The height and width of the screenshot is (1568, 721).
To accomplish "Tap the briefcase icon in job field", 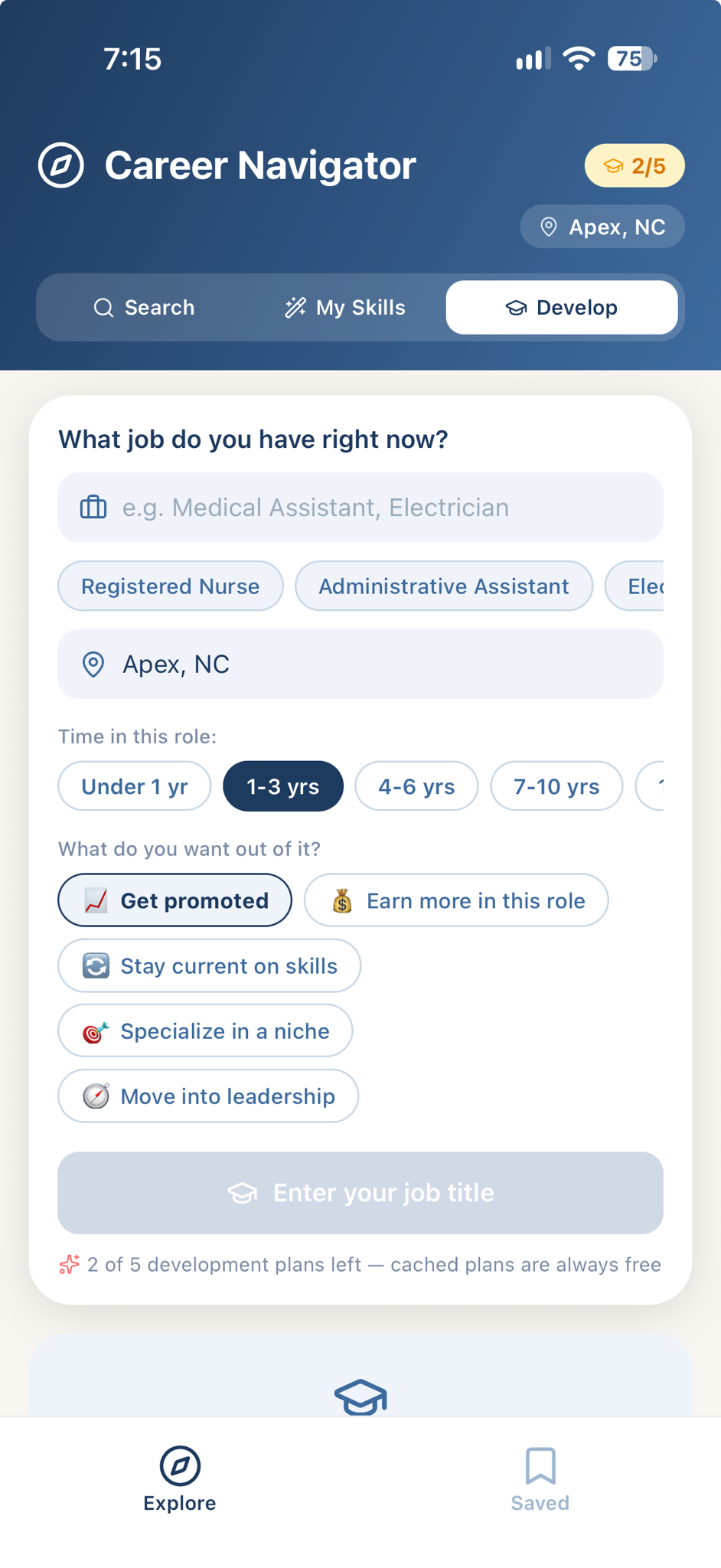I will pos(93,508).
